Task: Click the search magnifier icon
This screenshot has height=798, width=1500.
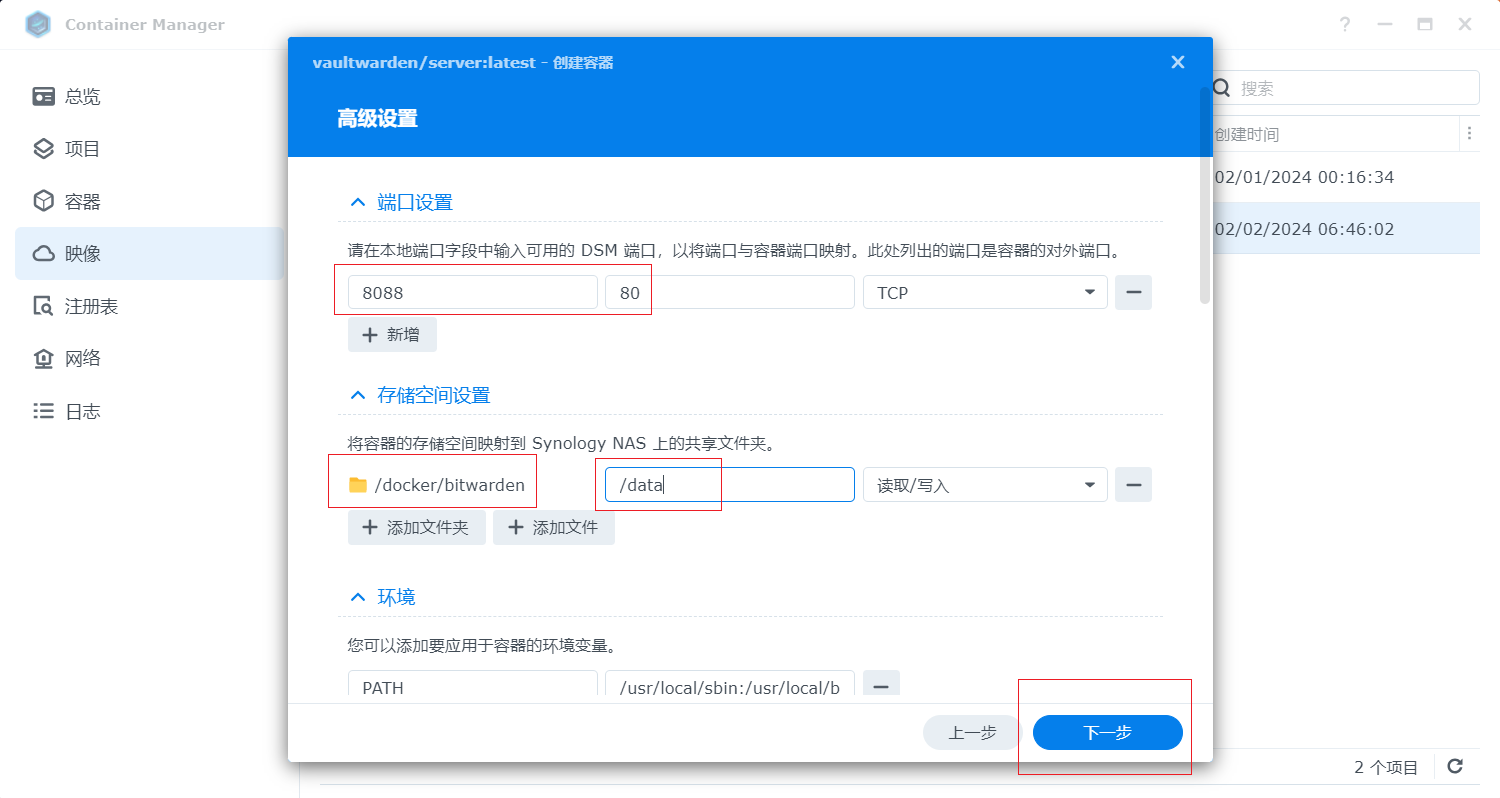Action: click(x=1221, y=88)
